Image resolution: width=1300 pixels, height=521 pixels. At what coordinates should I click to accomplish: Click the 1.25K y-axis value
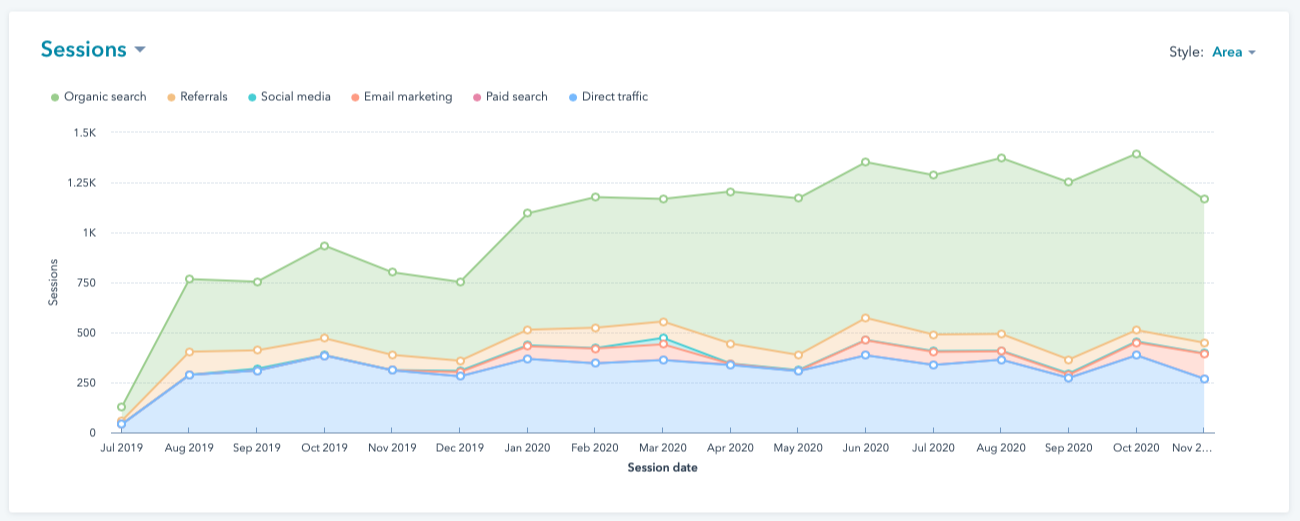[80, 183]
